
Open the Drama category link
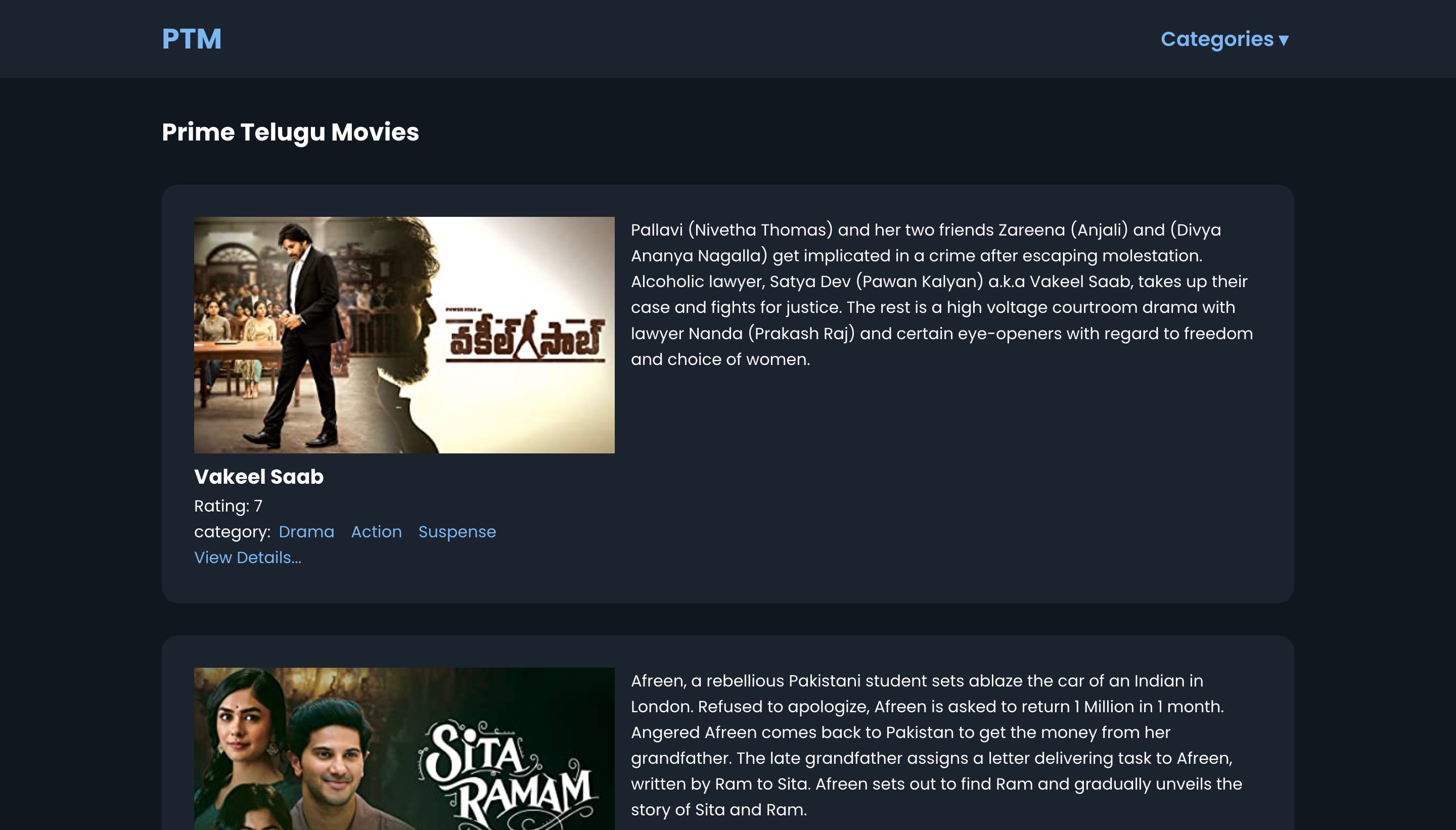point(307,532)
